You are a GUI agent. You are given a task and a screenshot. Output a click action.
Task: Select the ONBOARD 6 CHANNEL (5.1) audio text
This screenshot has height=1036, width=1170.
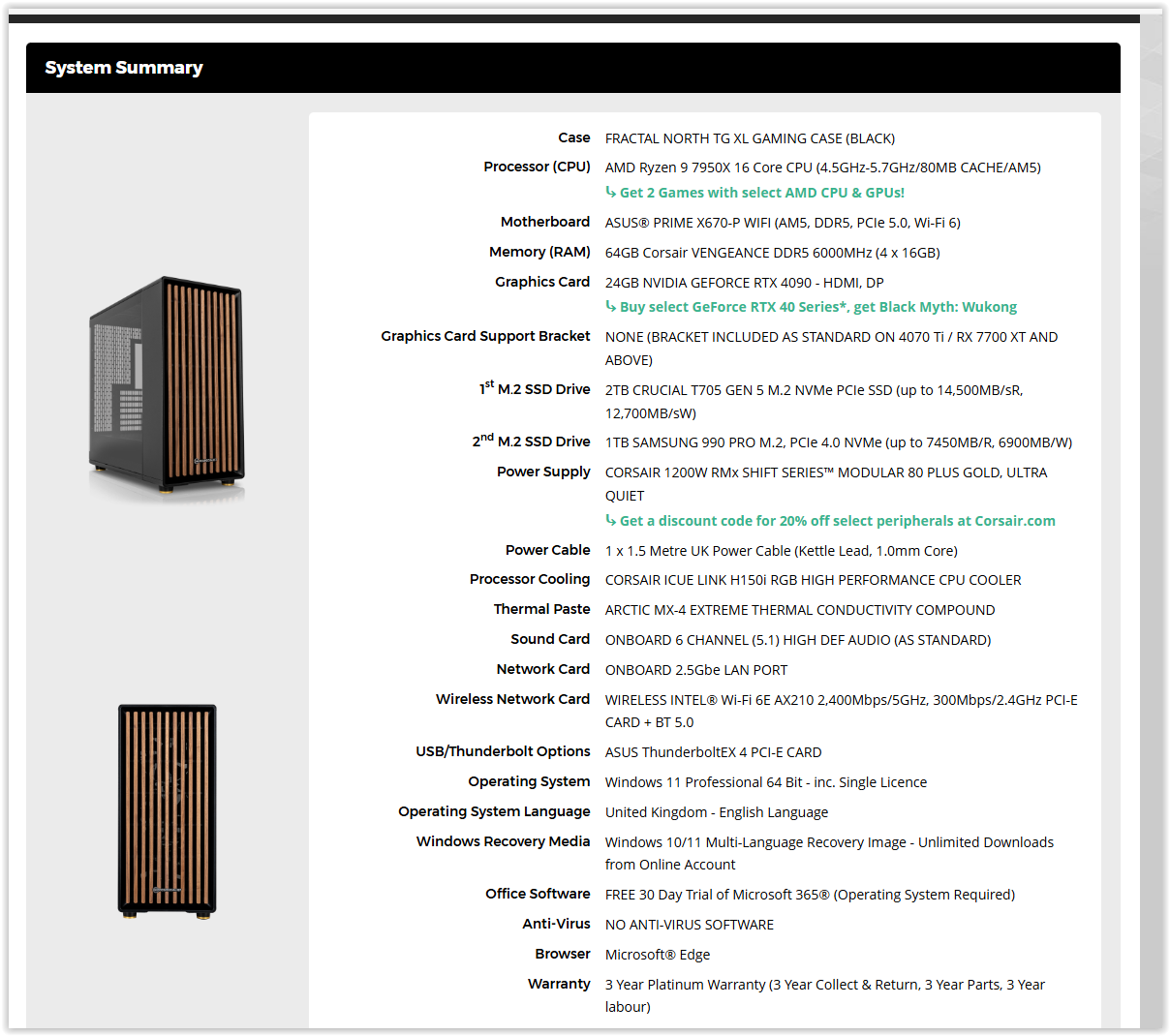(x=798, y=640)
